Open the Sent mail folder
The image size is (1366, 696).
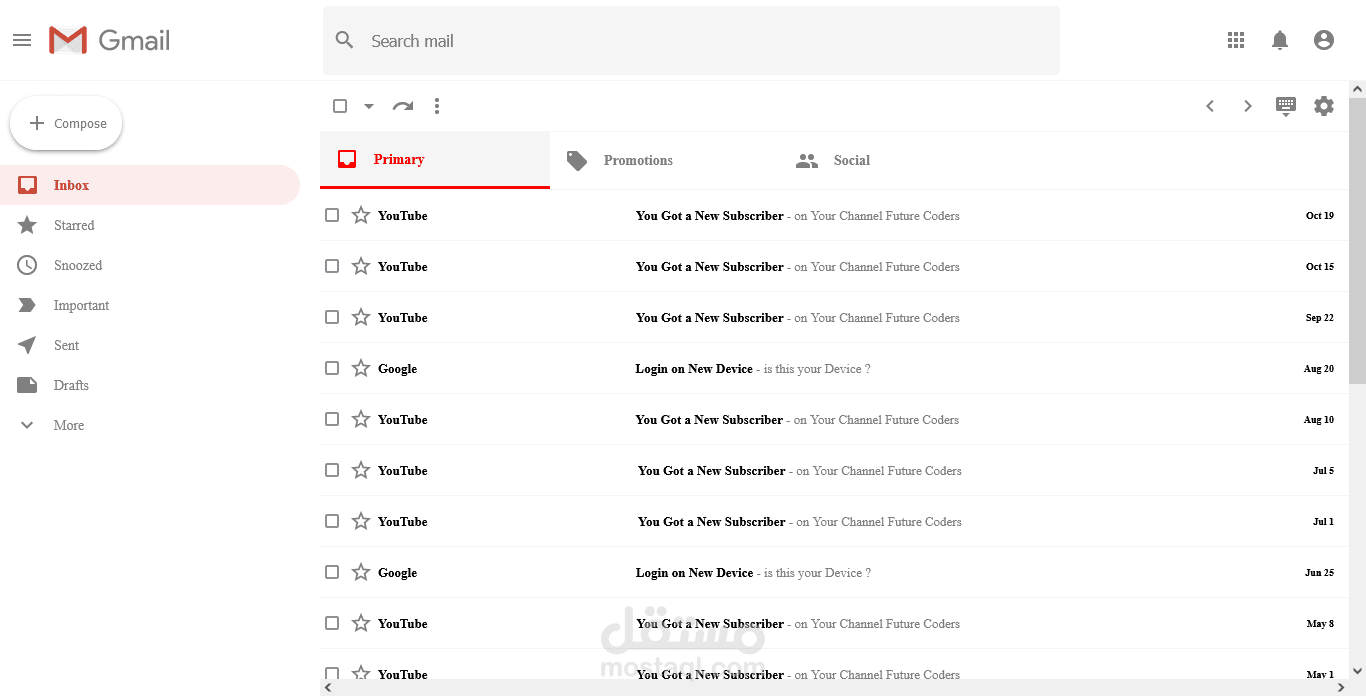click(x=66, y=345)
